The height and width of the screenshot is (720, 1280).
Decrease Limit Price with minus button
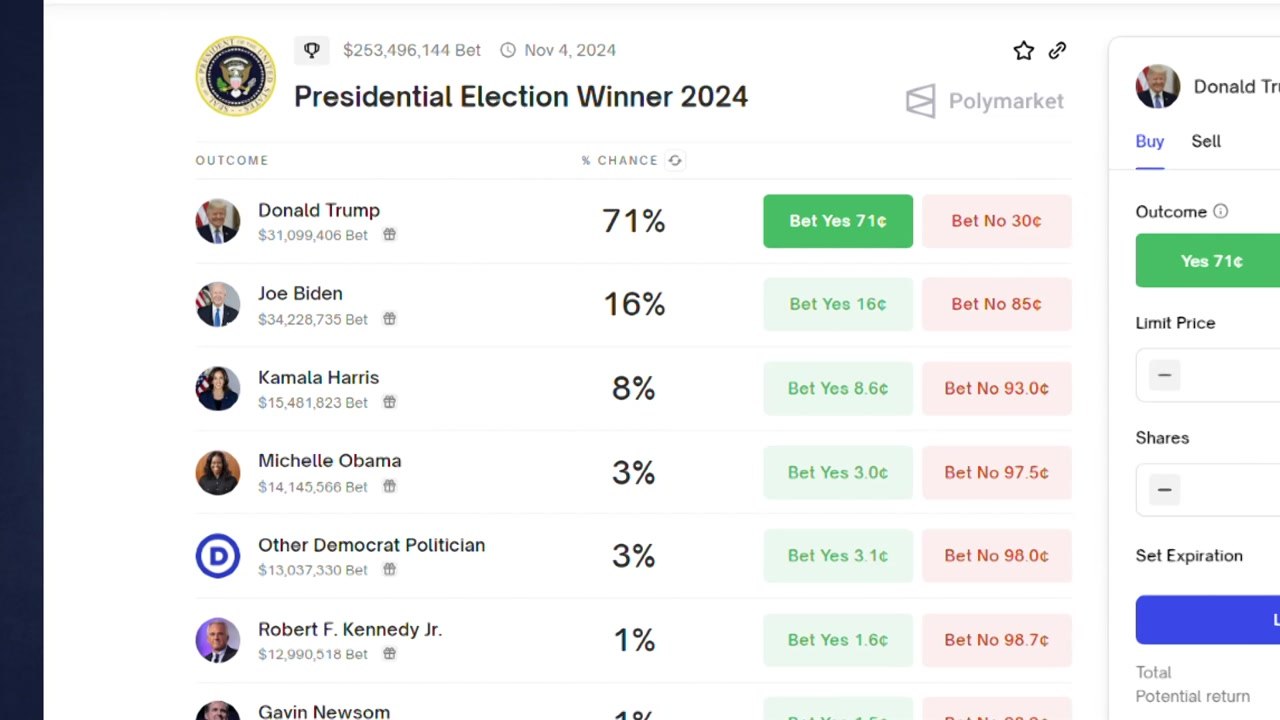pyautogui.click(x=1164, y=375)
